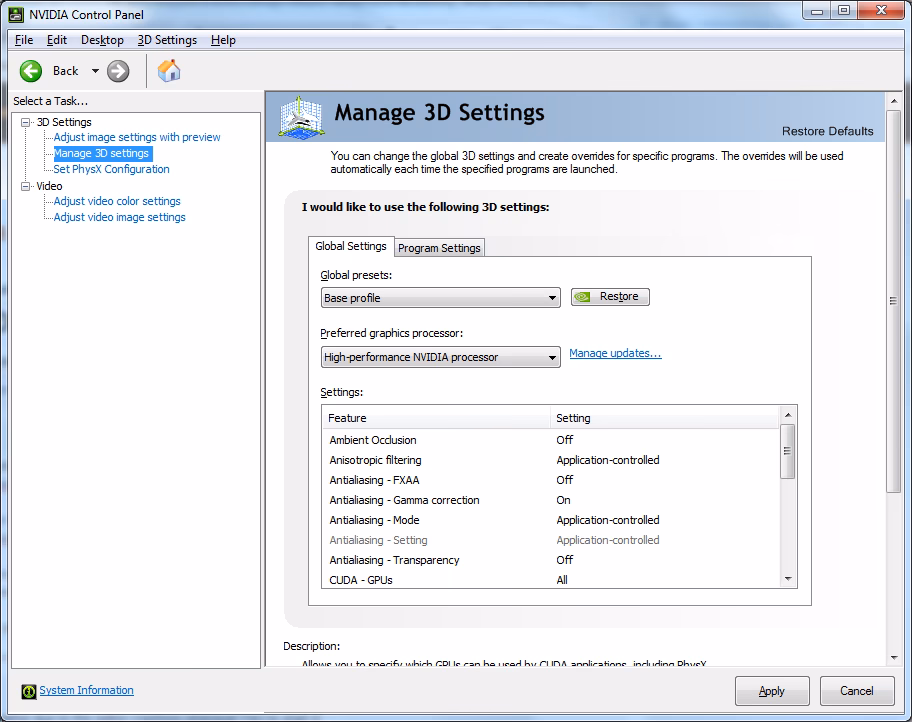Click main panel scroll-down arrow

(x=894, y=658)
